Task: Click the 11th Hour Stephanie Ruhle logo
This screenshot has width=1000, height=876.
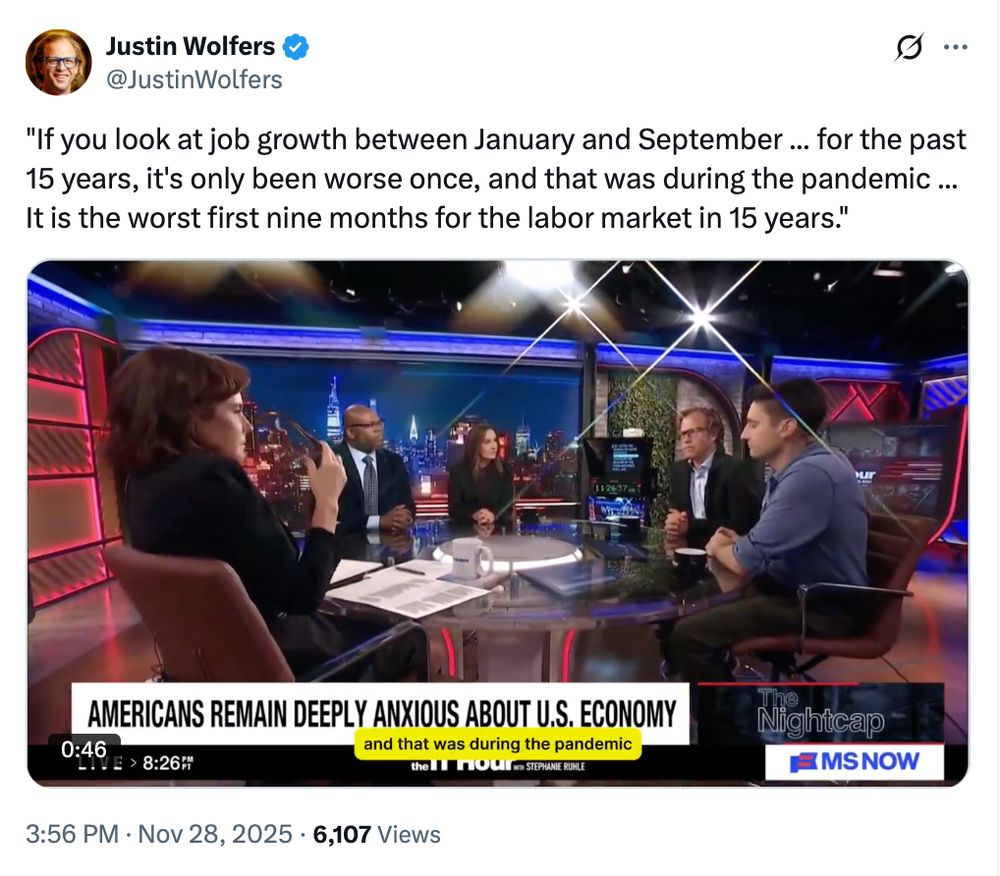Action: [x=497, y=766]
